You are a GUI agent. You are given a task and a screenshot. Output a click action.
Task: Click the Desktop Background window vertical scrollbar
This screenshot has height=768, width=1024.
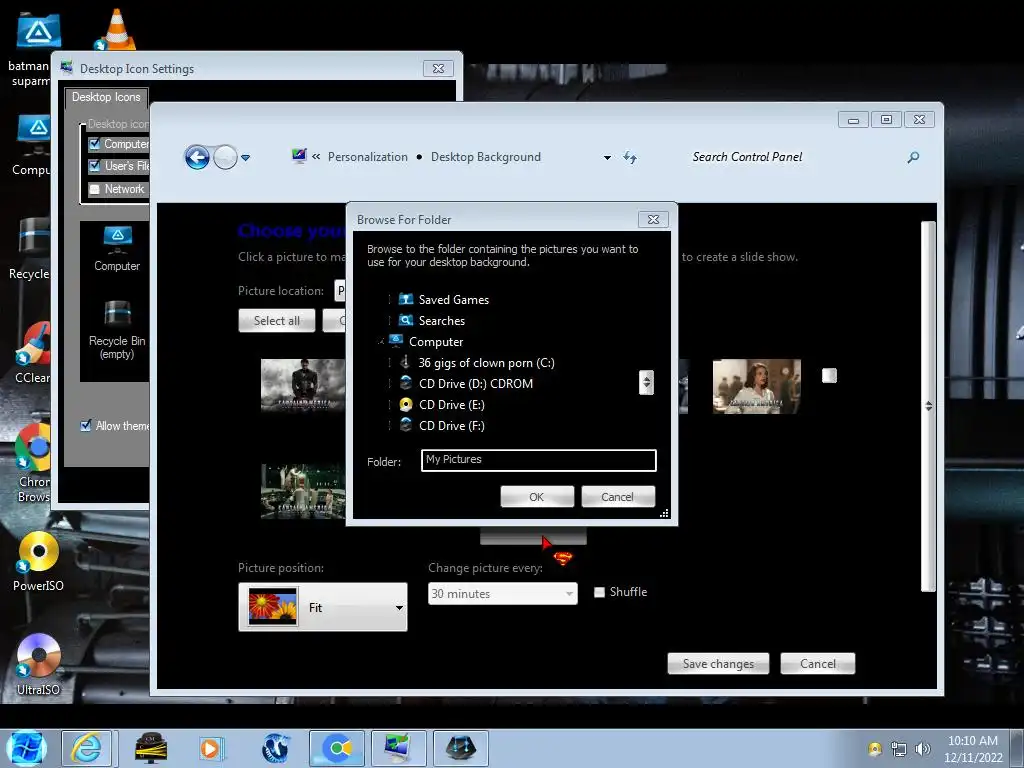pos(928,406)
